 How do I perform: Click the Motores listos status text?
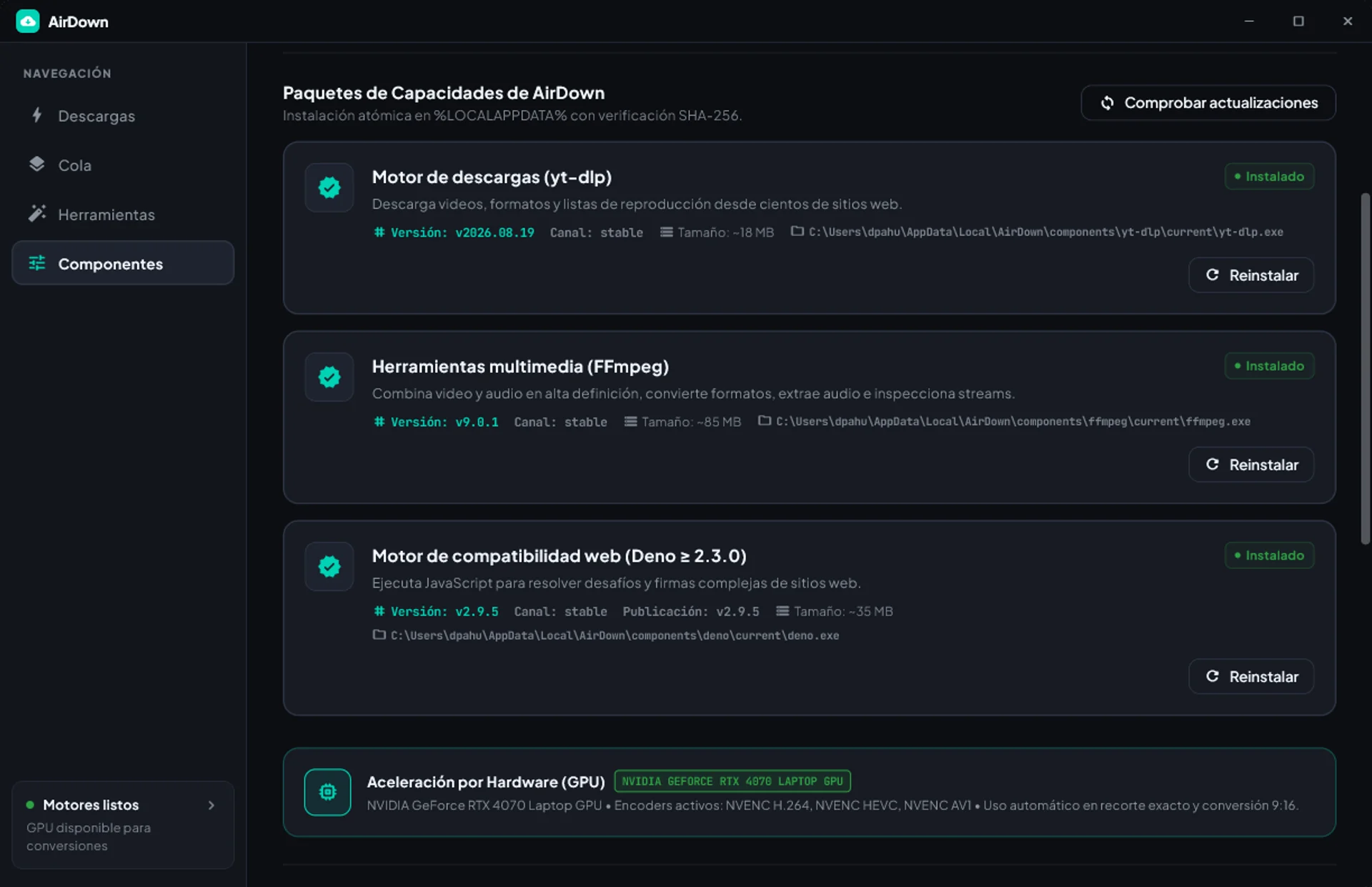tap(91, 805)
